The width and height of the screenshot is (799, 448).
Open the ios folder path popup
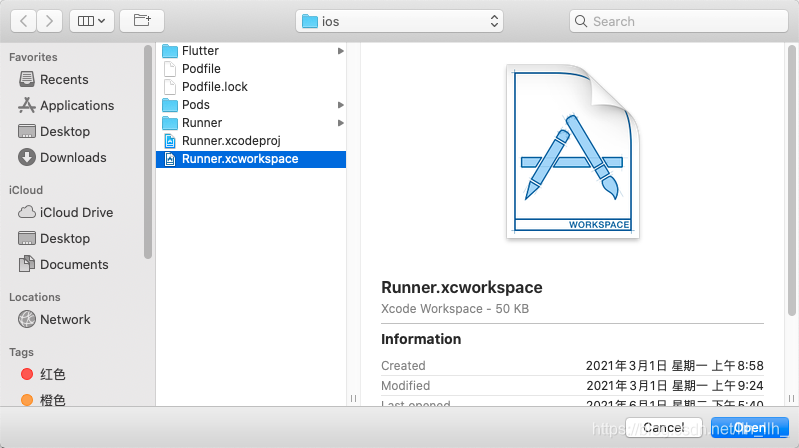coord(399,21)
